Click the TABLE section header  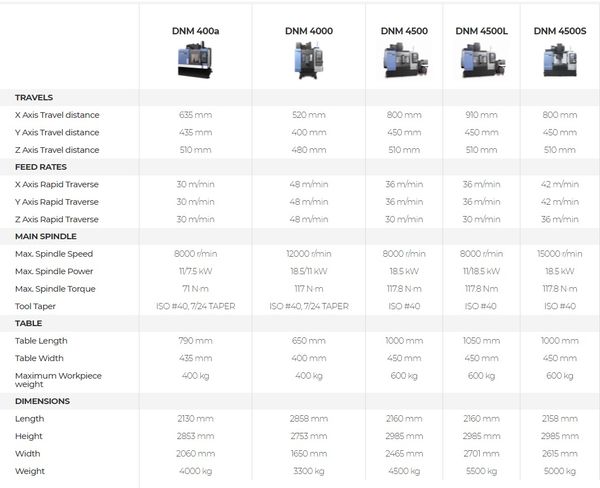point(28,323)
